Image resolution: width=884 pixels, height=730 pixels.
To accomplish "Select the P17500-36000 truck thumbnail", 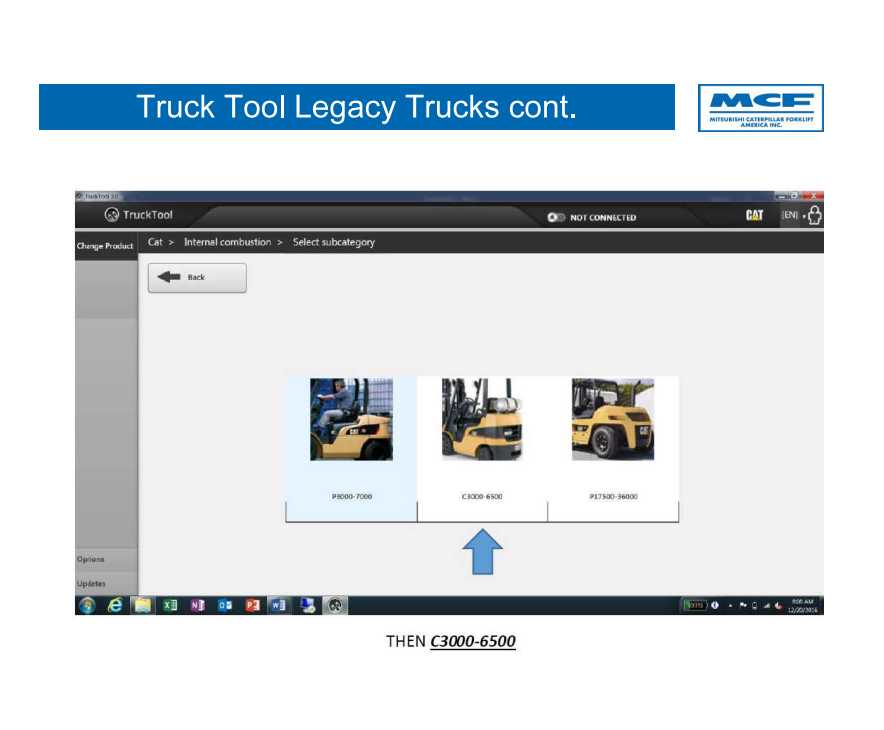I will [613, 419].
